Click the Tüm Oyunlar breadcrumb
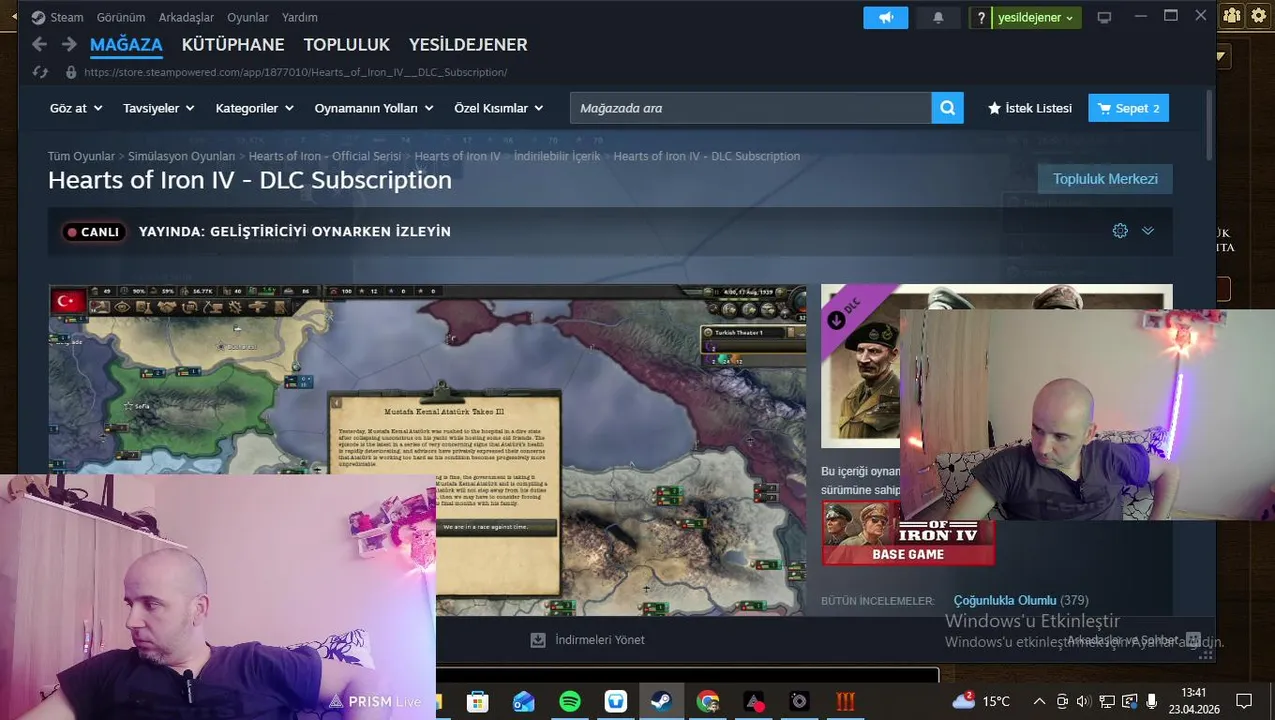1275x720 pixels. (81, 156)
